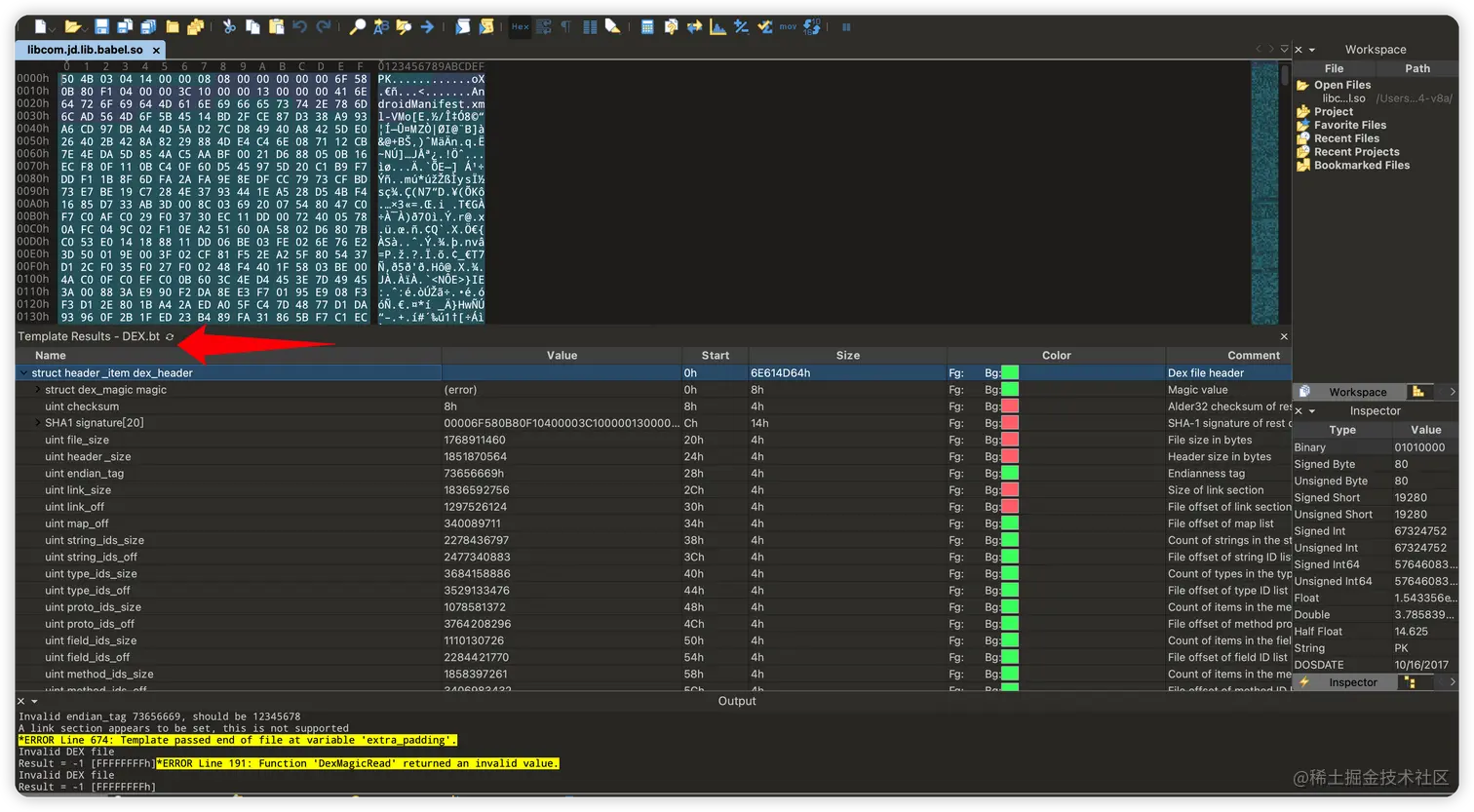This screenshot has width=1474, height=812.
Task: Click the DOSDATE row in Inspector
Action: click(x=1376, y=665)
